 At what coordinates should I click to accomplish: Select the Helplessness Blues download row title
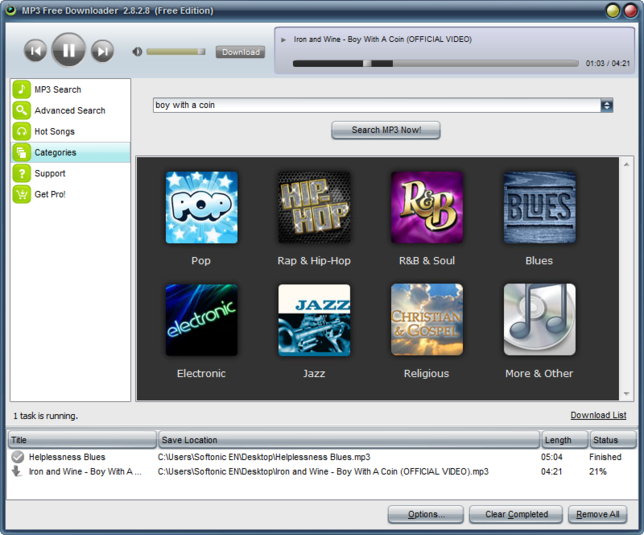(67, 457)
